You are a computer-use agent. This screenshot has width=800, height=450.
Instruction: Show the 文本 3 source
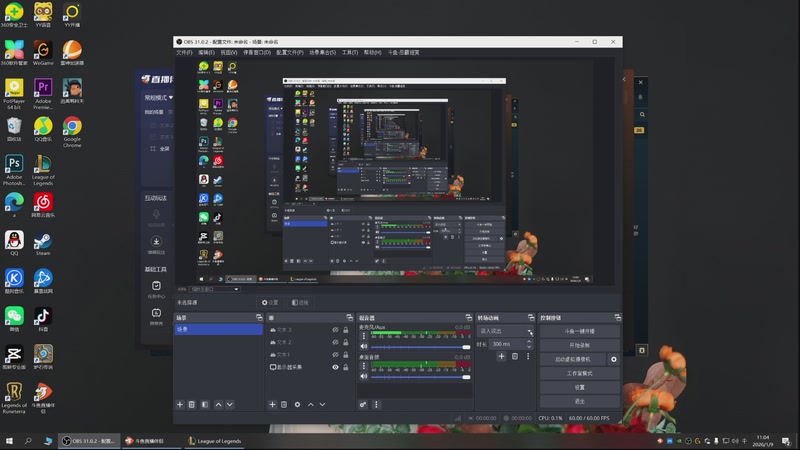335,330
